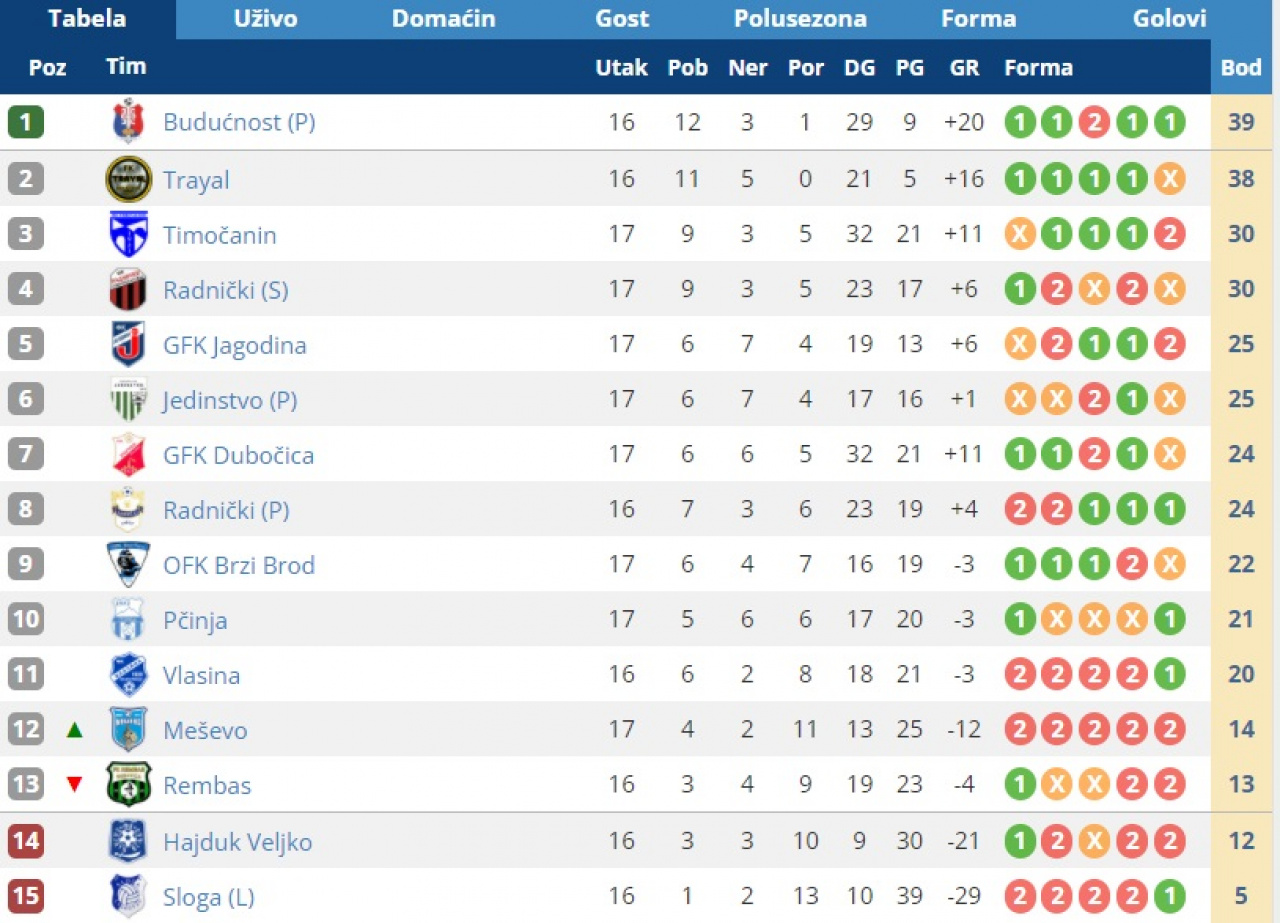
Task: Show the Golovi tab
Action: click(1169, 19)
